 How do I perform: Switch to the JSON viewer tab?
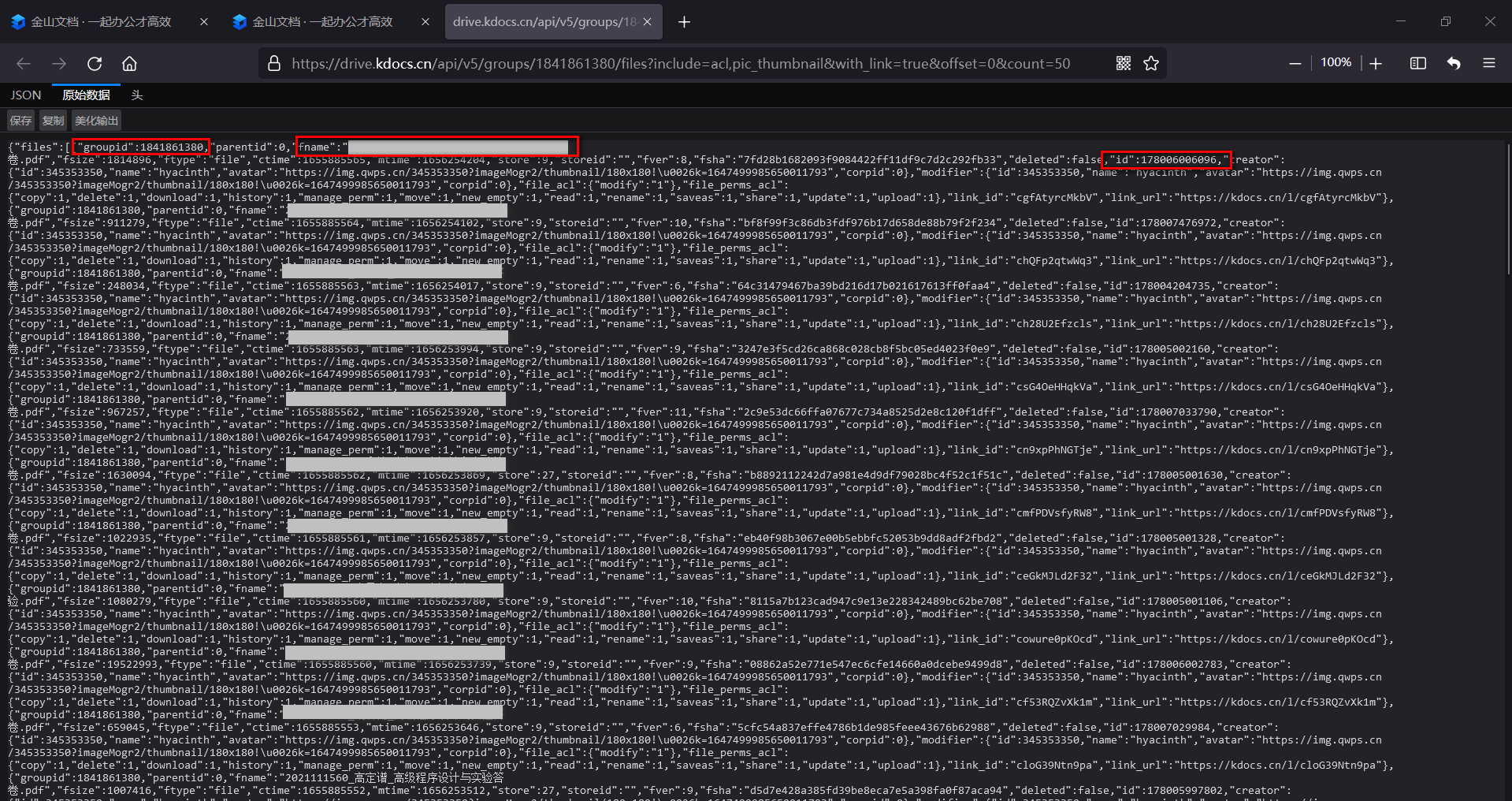coord(26,95)
